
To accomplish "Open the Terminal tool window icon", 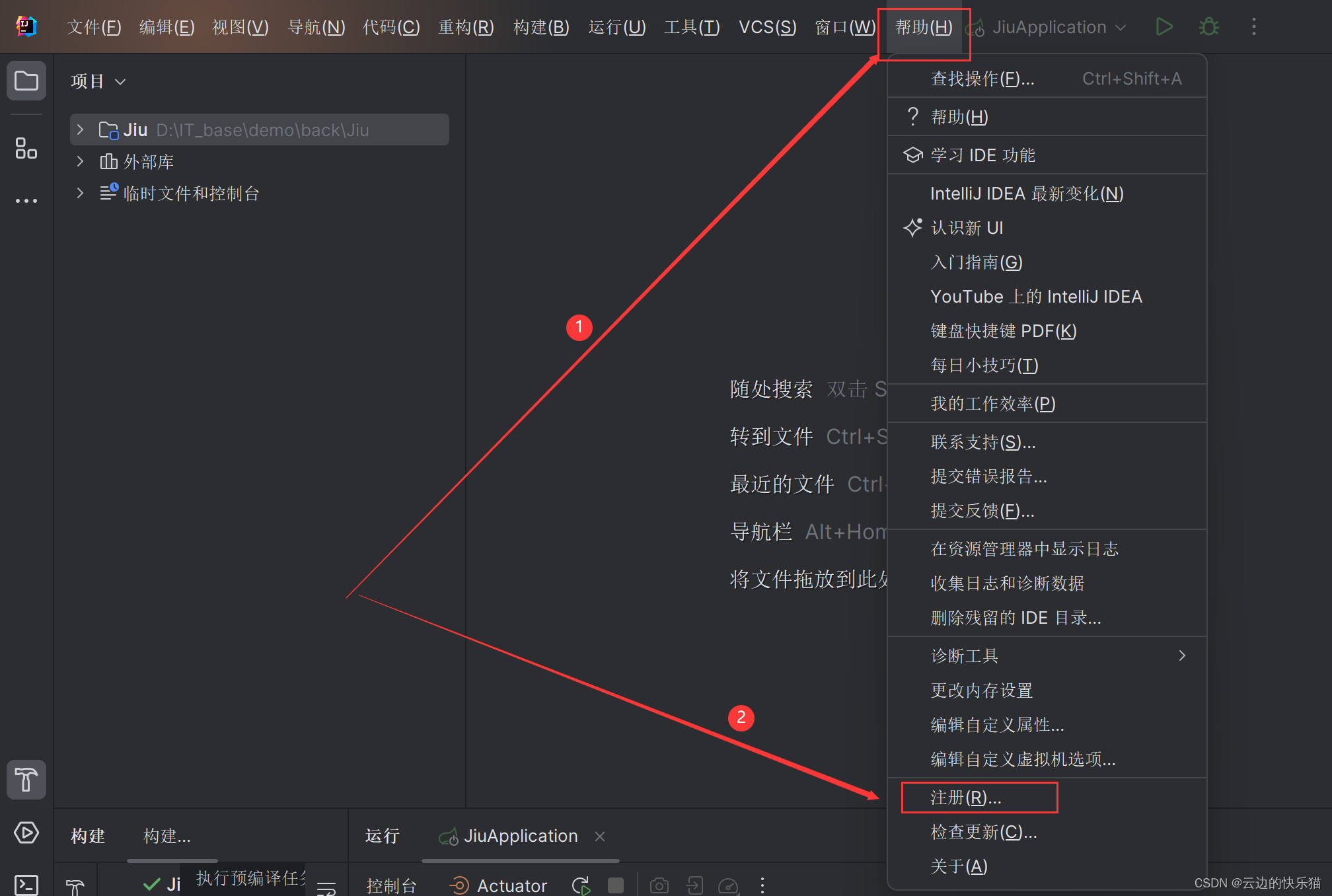I will 26,884.
